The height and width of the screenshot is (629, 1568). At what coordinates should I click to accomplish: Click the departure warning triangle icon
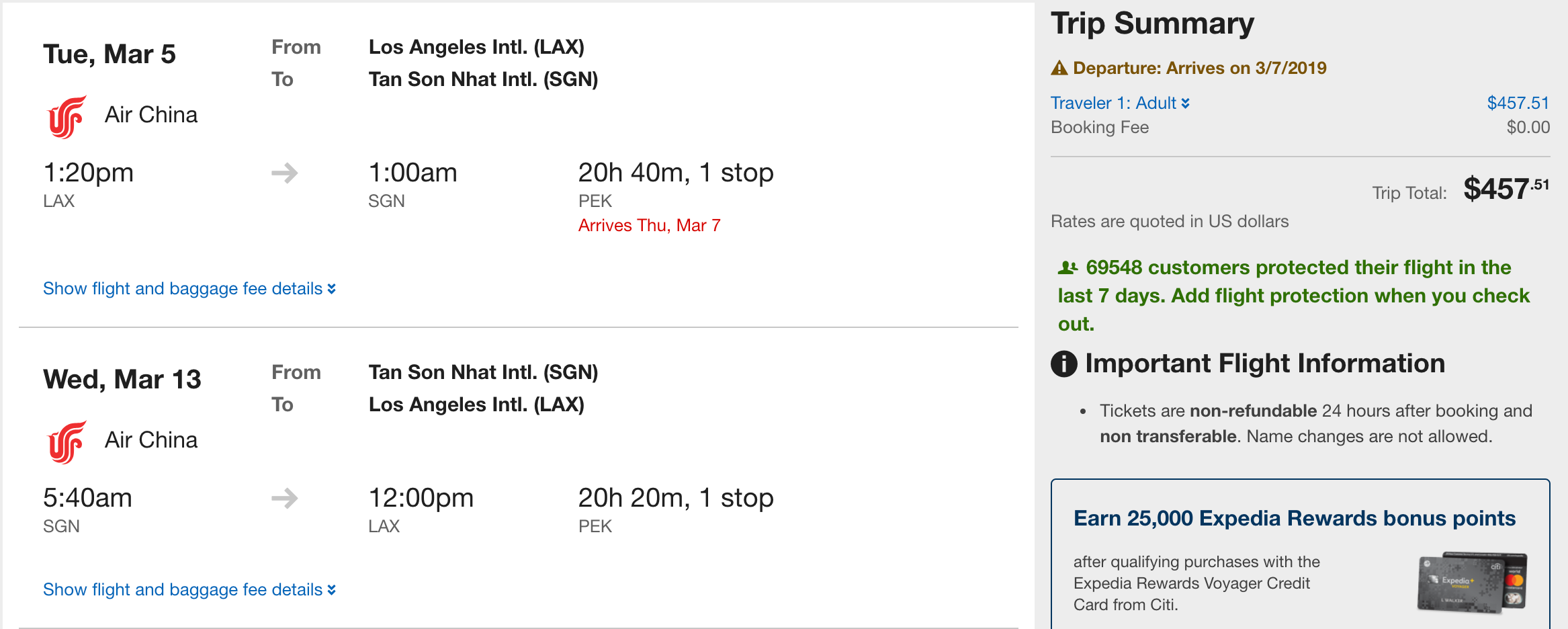click(x=1059, y=68)
